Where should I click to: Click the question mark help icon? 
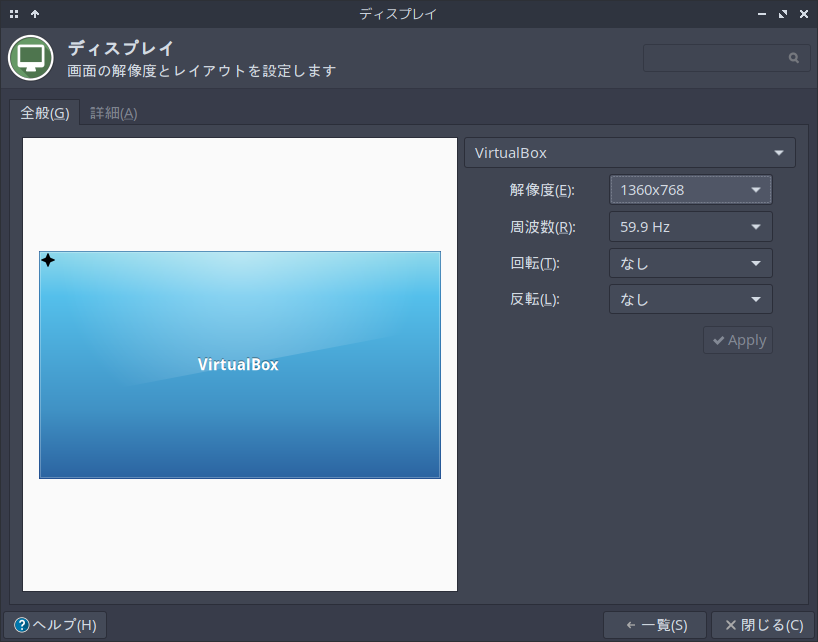click(22, 625)
